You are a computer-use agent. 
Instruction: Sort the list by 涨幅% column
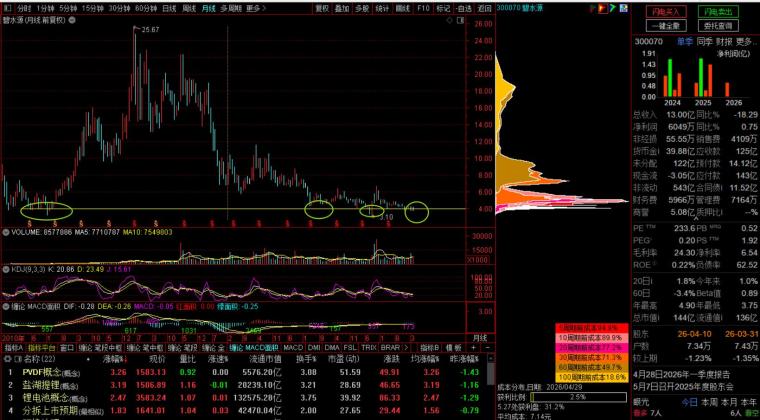[x=114, y=360]
